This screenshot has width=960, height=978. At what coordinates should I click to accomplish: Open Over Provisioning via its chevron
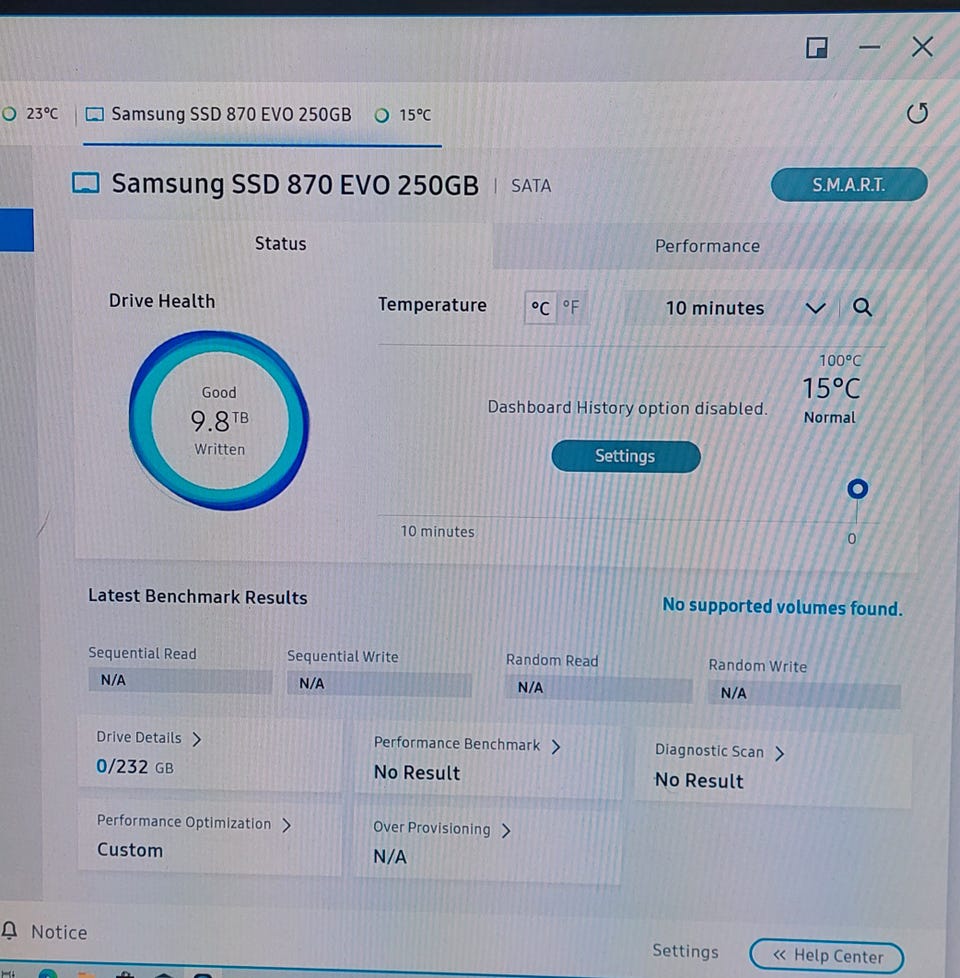pos(506,831)
